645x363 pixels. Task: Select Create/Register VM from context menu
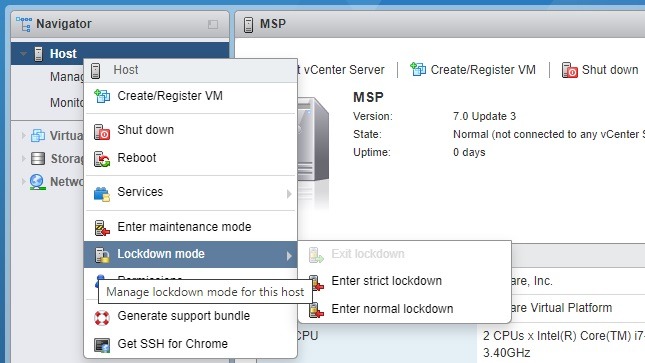[x=190, y=96]
